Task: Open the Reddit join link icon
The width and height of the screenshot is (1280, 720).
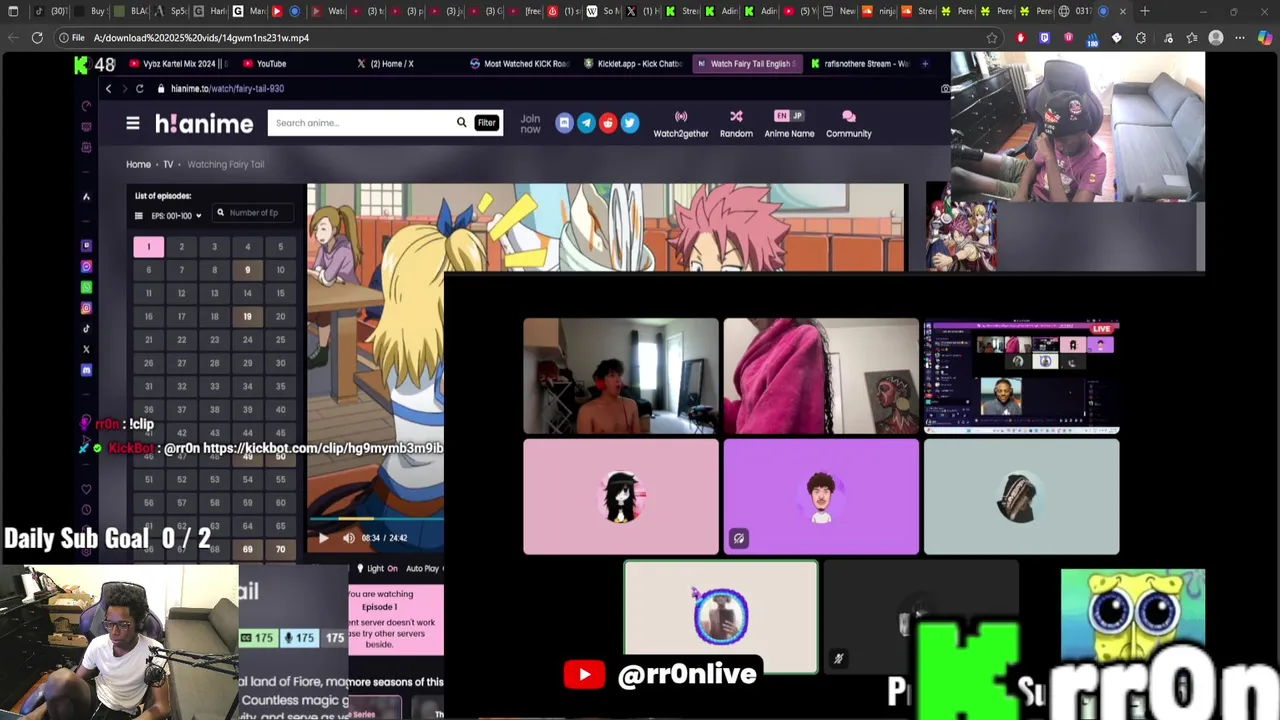Action: (x=608, y=123)
